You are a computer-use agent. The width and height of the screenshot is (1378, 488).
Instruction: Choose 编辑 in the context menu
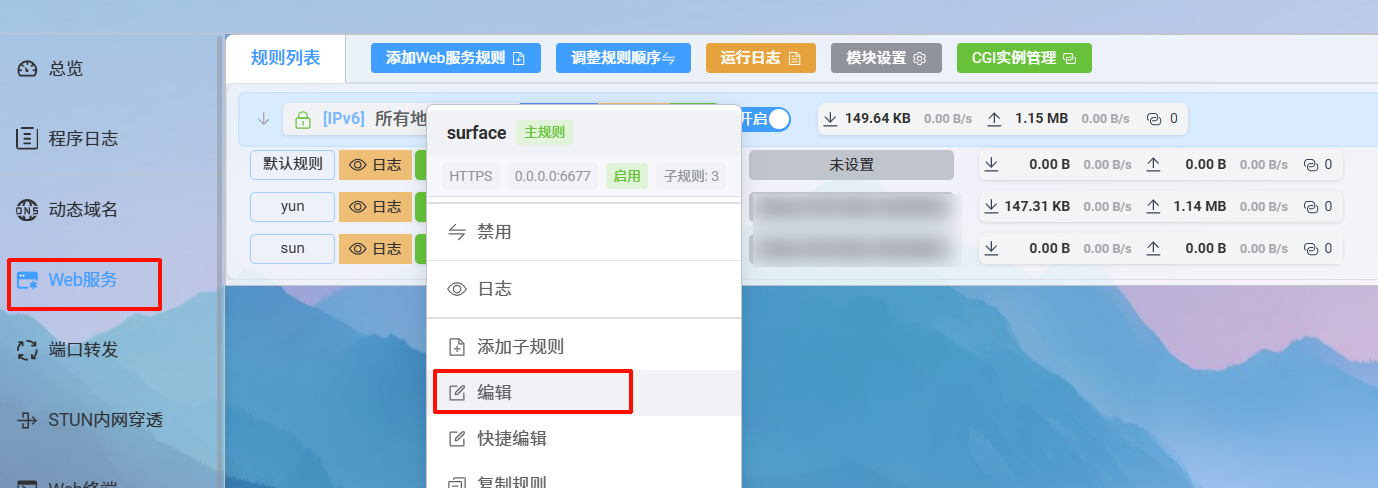[584, 393]
